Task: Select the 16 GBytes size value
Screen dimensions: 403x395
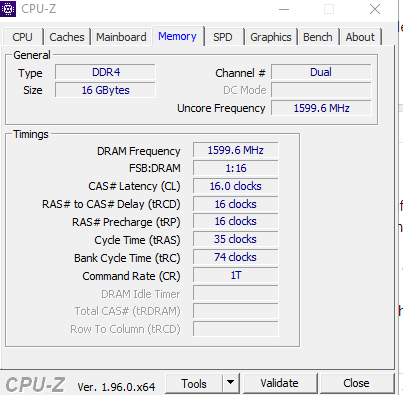Action: point(105,90)
